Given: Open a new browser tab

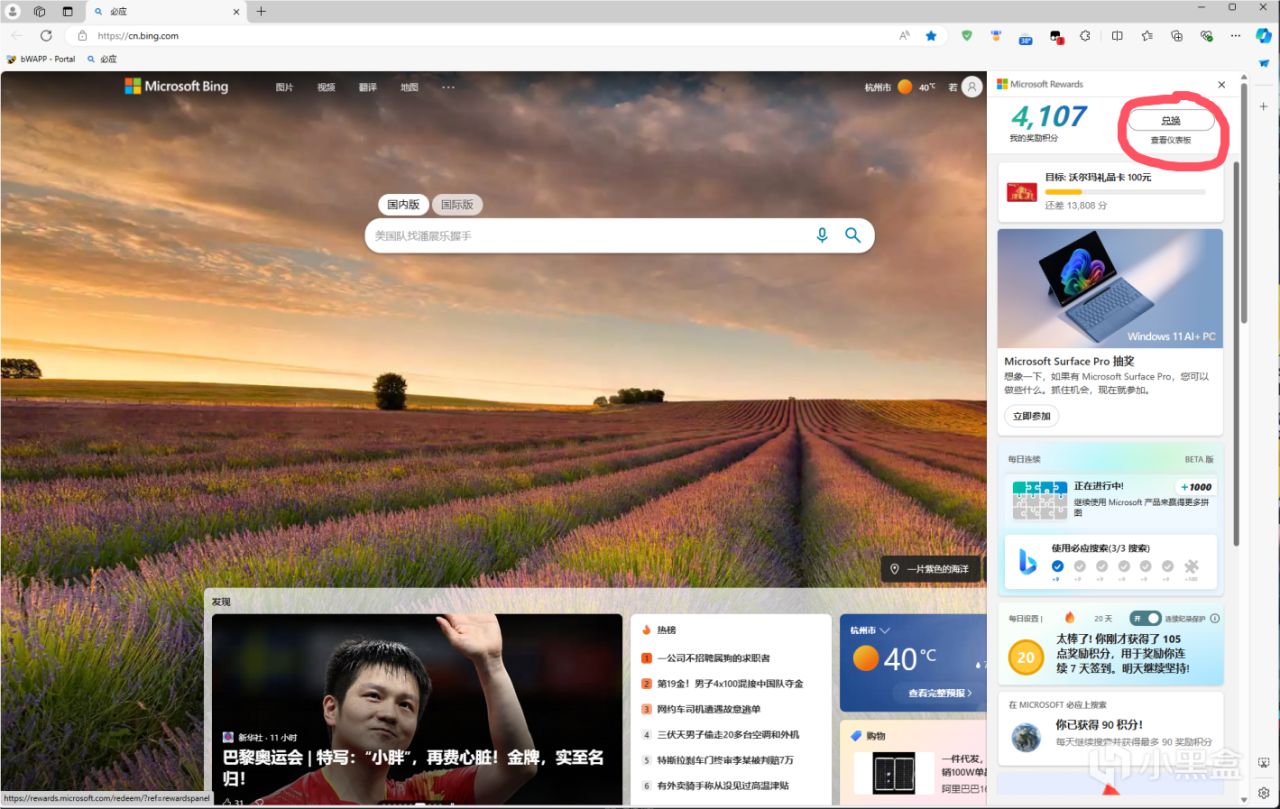Looking at the screenshot, I should [x=261, y=11].
